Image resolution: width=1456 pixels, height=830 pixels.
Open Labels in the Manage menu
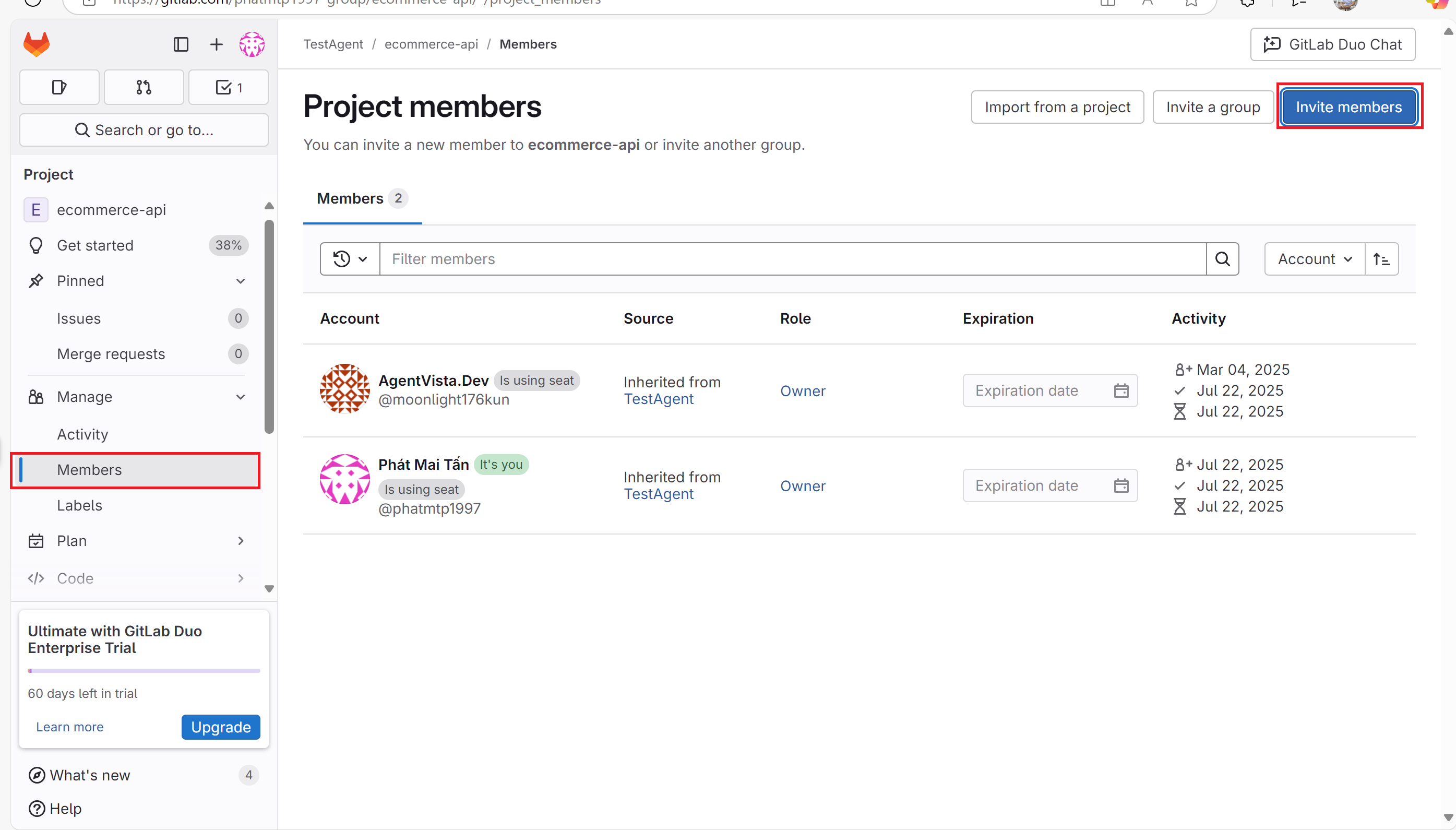click(x=80, y=505)
